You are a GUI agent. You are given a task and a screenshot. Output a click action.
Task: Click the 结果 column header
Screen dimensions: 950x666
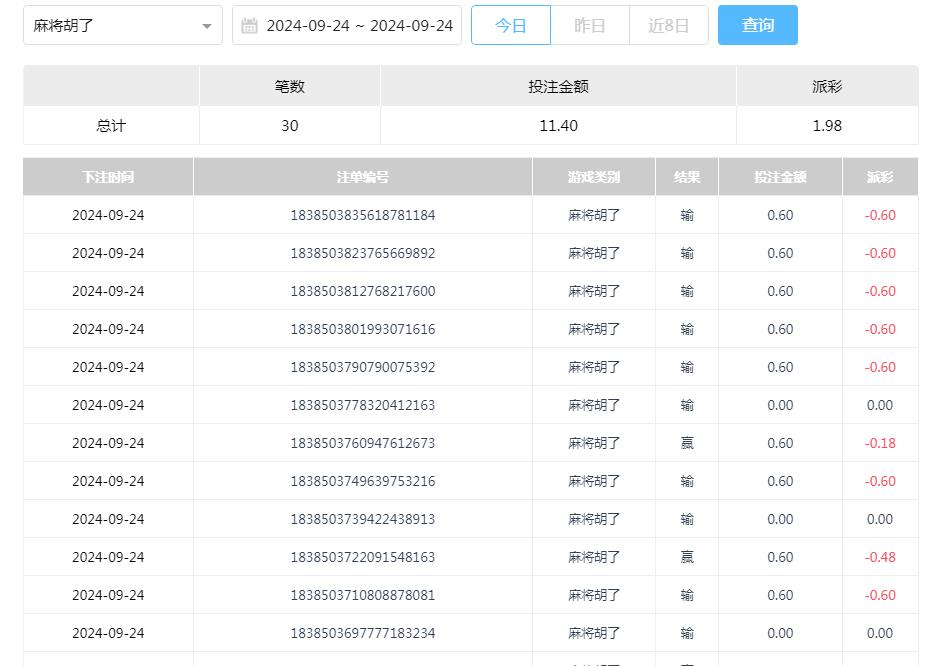point(687,177)
